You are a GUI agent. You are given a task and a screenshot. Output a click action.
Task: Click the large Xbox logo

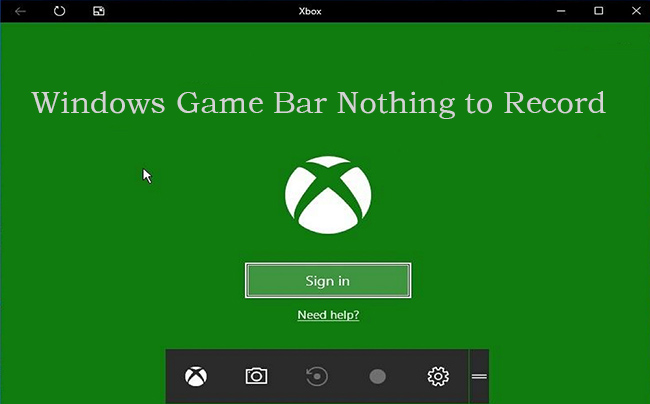pyautogui.click(x=328, y=195)
